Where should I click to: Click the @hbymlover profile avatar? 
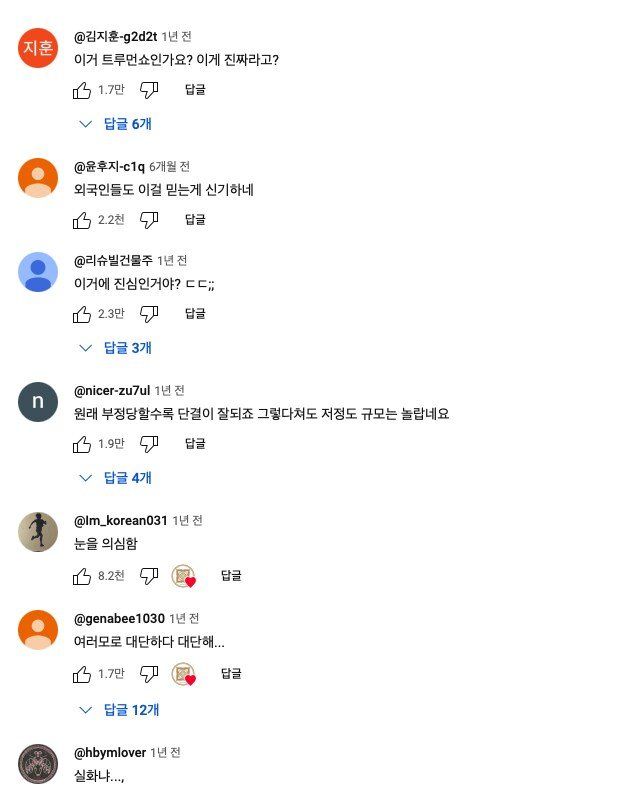tap(38, 763)
